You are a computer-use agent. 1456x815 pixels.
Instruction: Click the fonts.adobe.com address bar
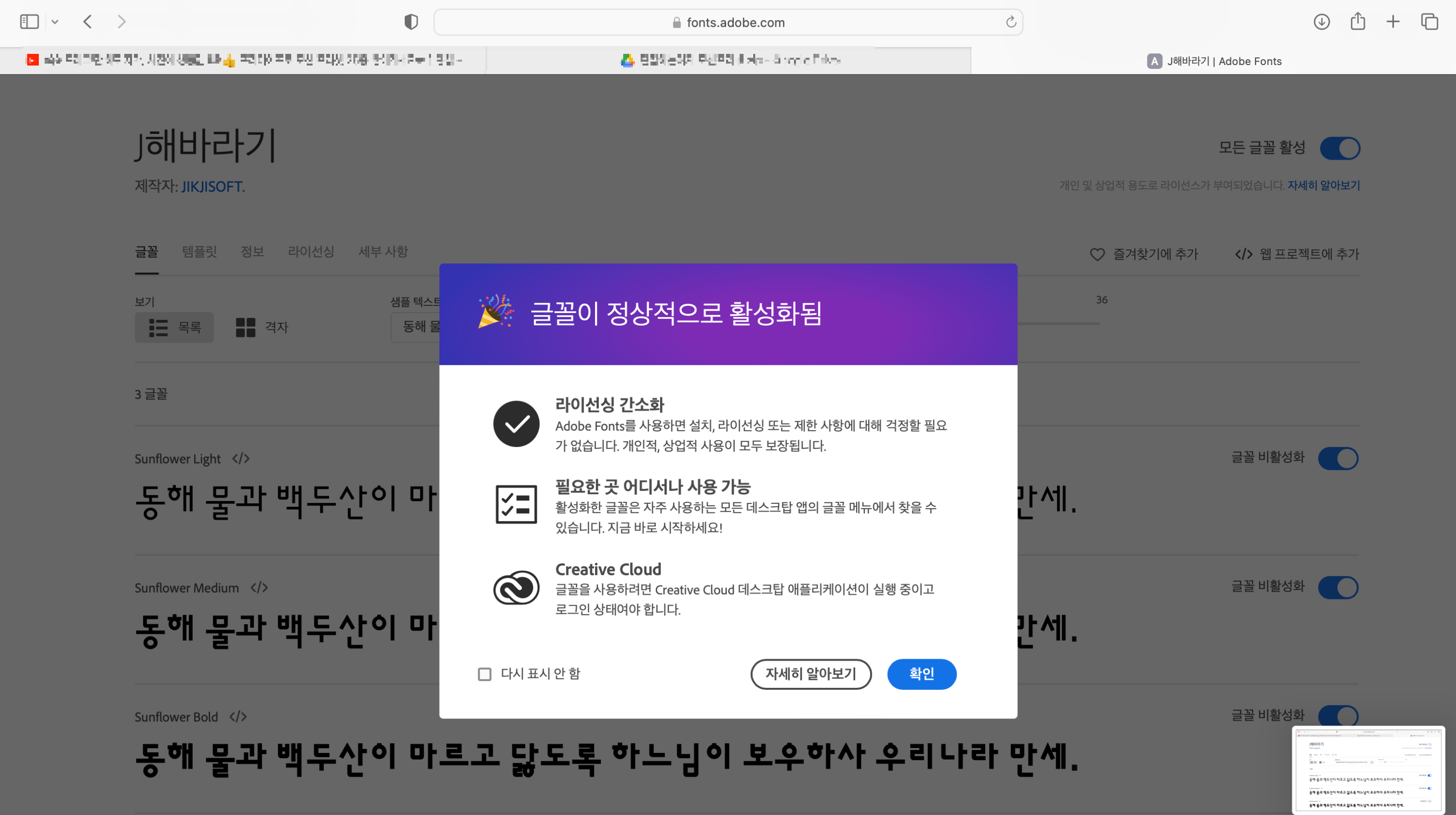(728, 22)
